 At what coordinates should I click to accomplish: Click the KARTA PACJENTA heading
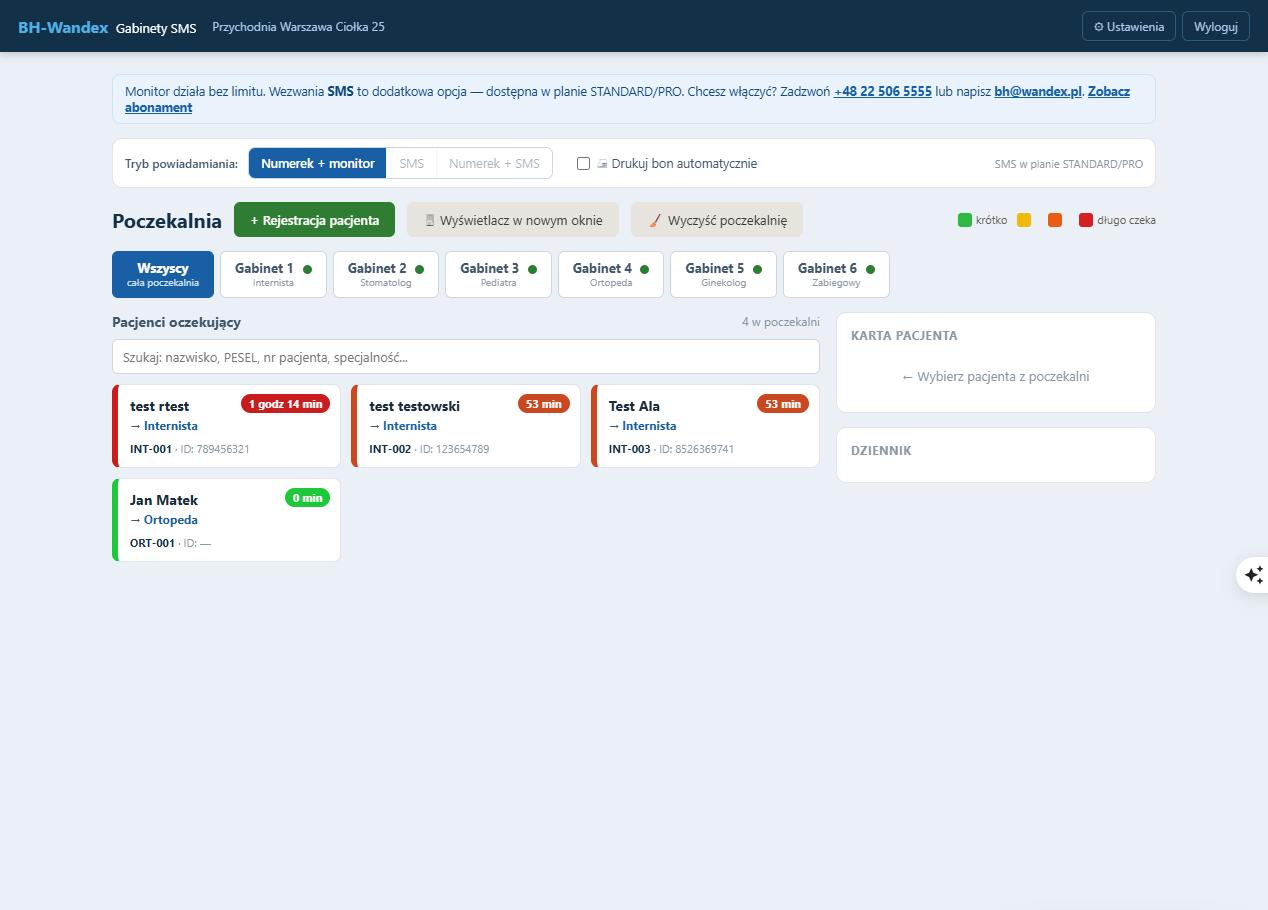[x=904, y=335]
